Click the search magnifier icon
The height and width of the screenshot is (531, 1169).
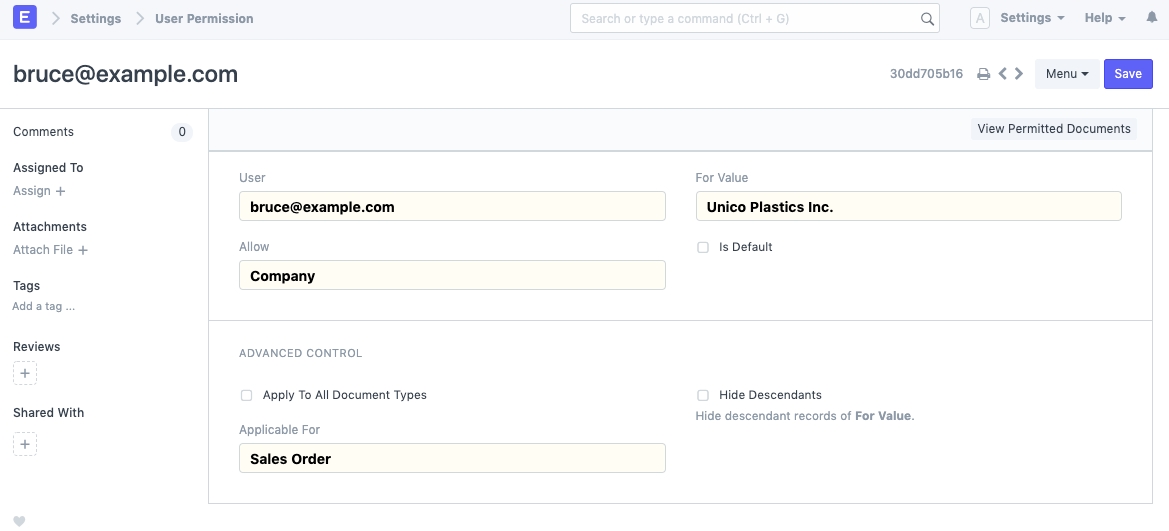click(927, 19)
